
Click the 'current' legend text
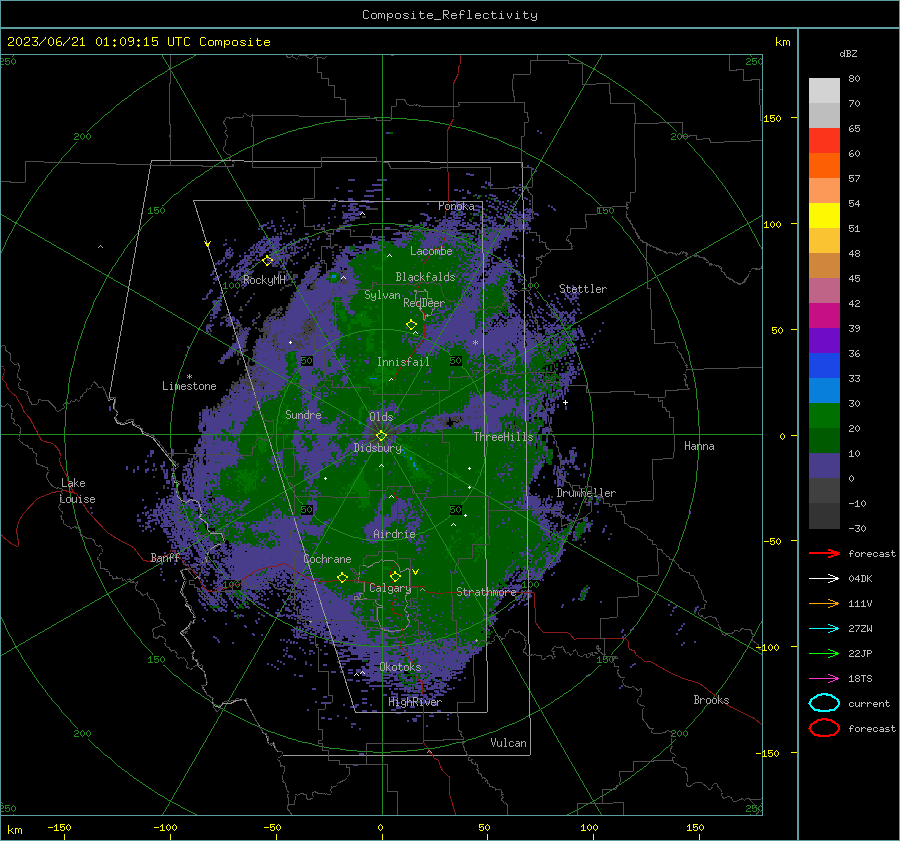[x=869, y=703]
